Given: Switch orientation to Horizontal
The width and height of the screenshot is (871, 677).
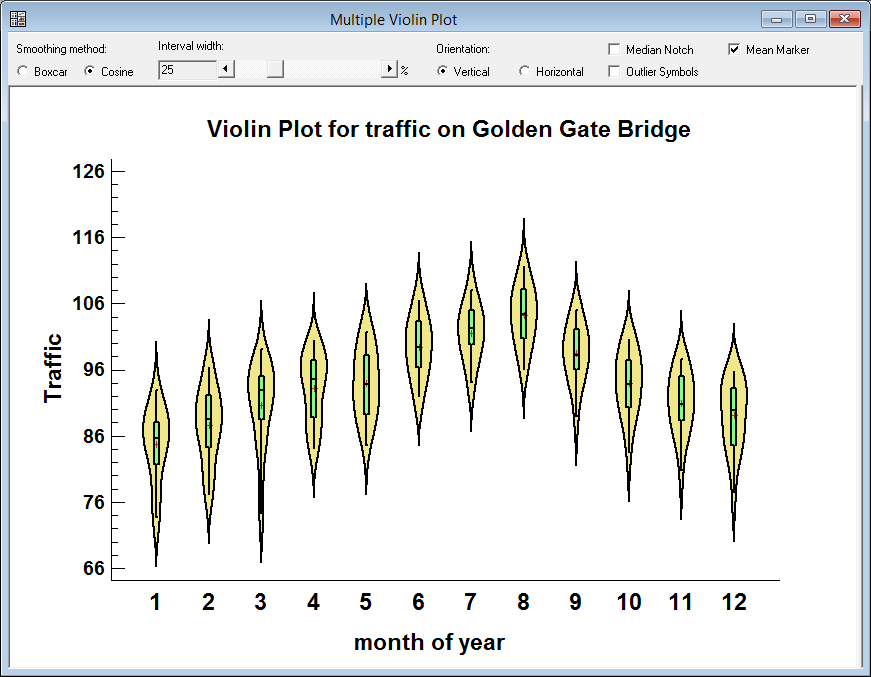Looking at the screenshot, I should 523,71.
